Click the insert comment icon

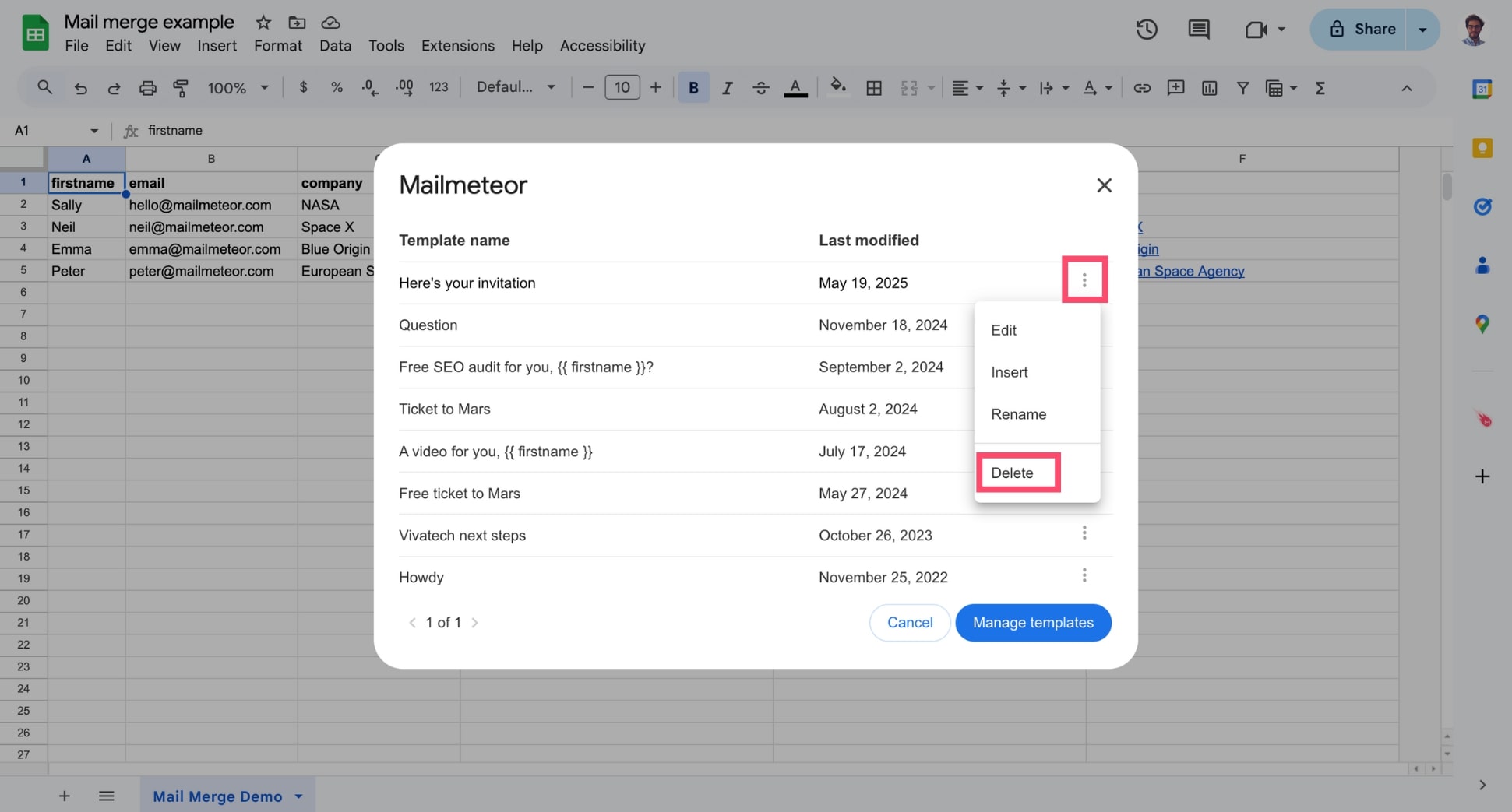tap(1175, 87)
